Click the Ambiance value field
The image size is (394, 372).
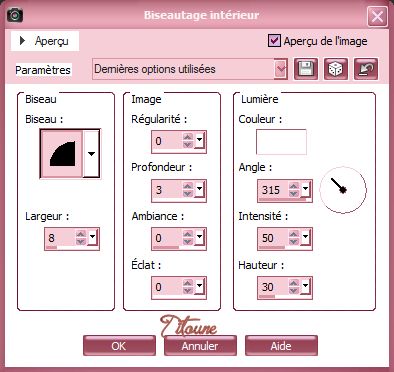point(167,238)
